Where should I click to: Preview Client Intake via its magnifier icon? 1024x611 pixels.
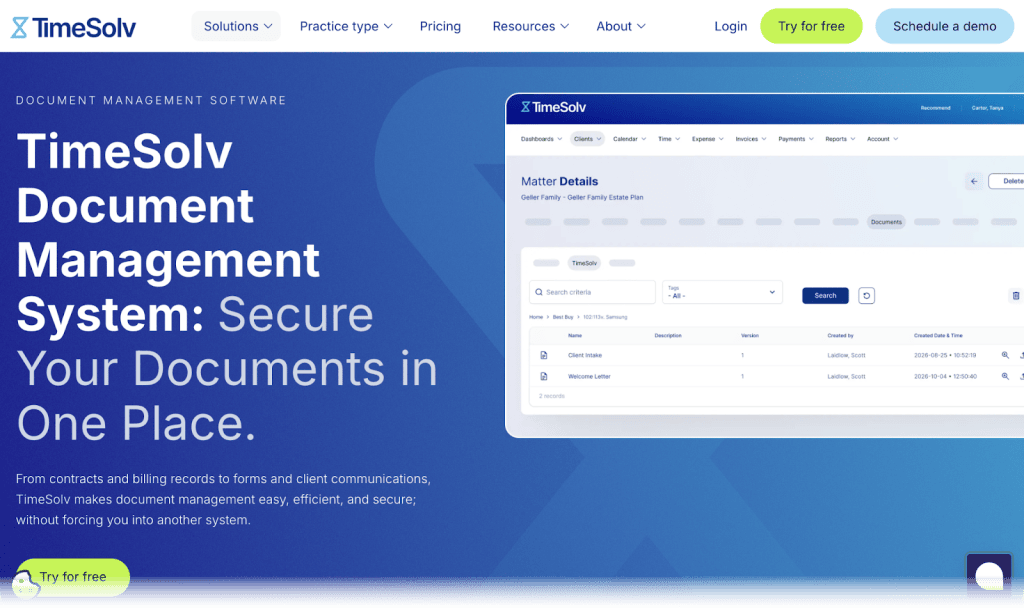point(1005,355)
